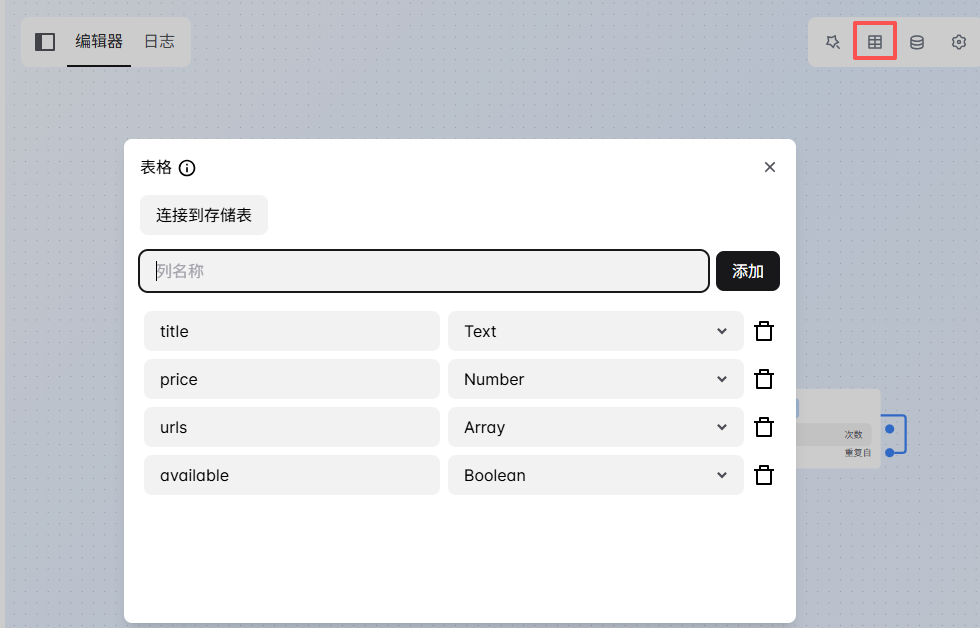Focus the 列名称 input field

424,271
